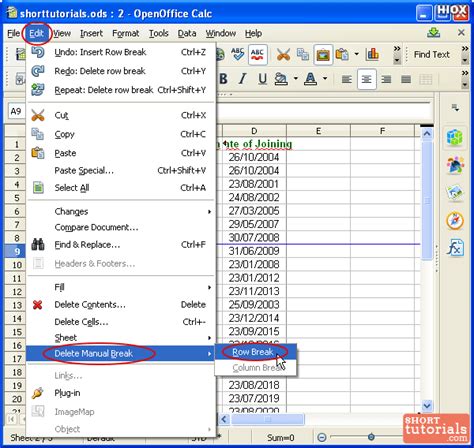
Task: Choose Delete Cells menu entry
Action: 120,322
